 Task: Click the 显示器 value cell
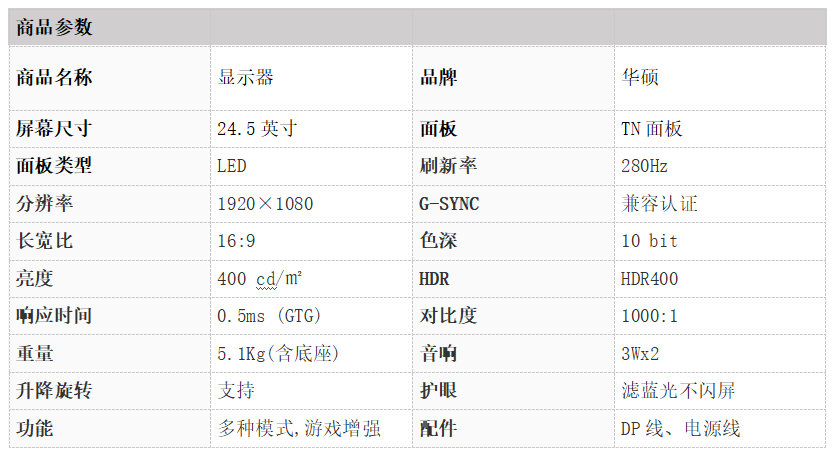[x=311, y=78]
